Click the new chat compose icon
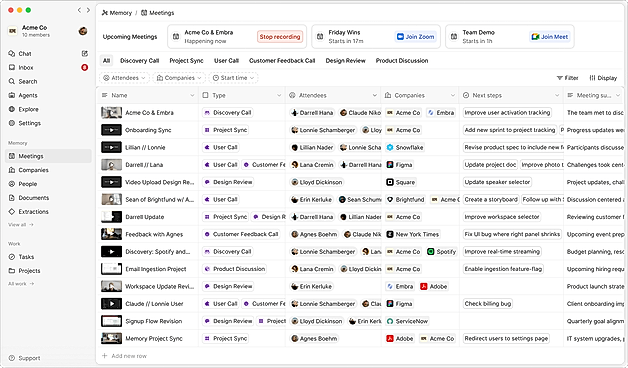The width and height of the screenshot is (628, 368). (85, 53)
